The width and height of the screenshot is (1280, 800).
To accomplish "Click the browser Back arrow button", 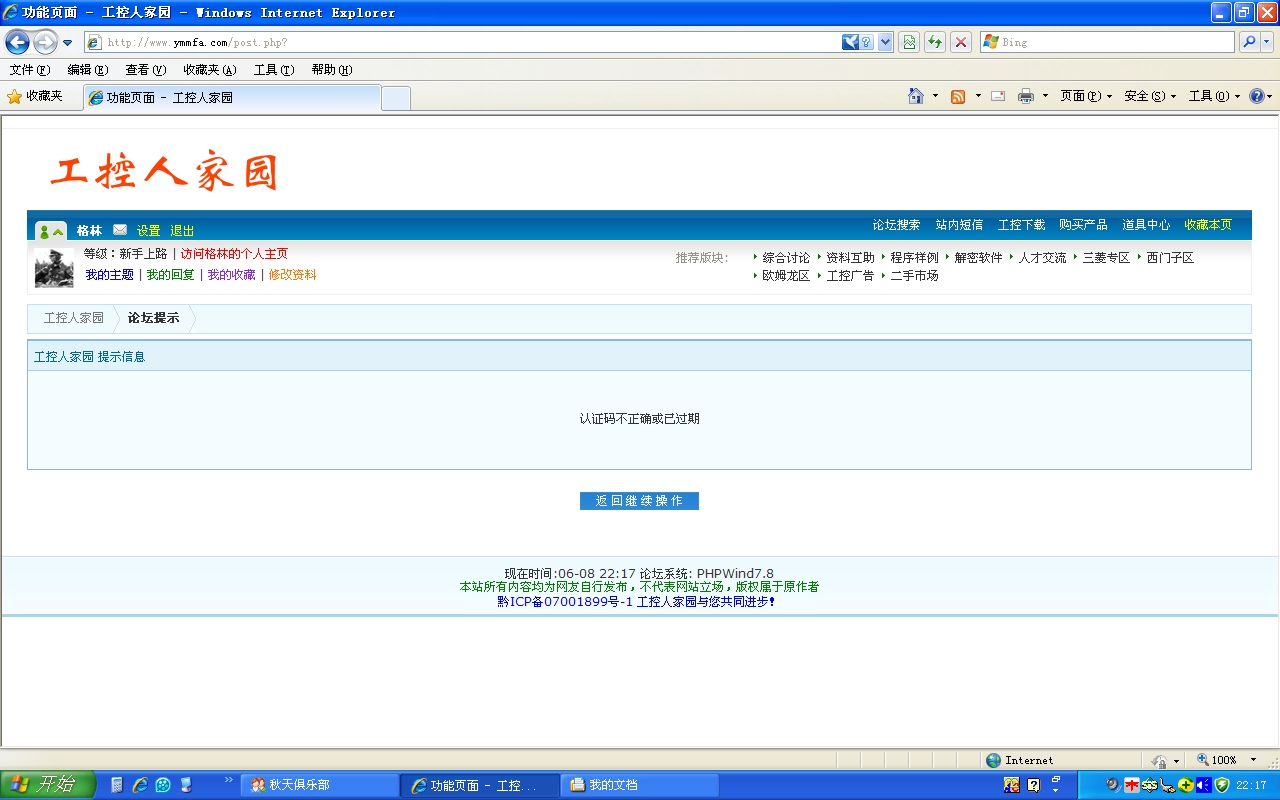I will [x=17, y=42].
